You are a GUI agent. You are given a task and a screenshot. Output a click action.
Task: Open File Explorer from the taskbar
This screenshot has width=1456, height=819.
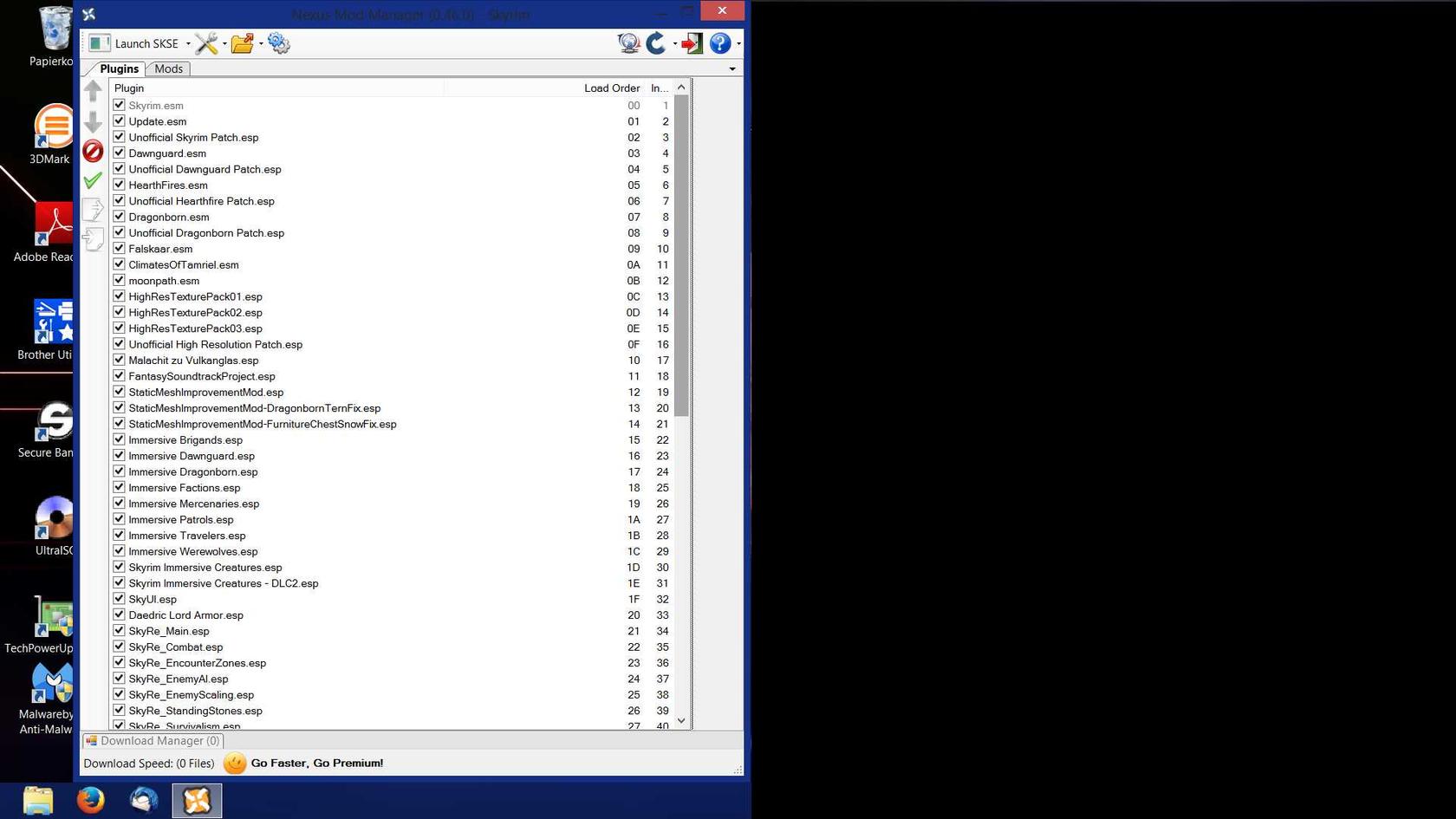pos(38,800)
